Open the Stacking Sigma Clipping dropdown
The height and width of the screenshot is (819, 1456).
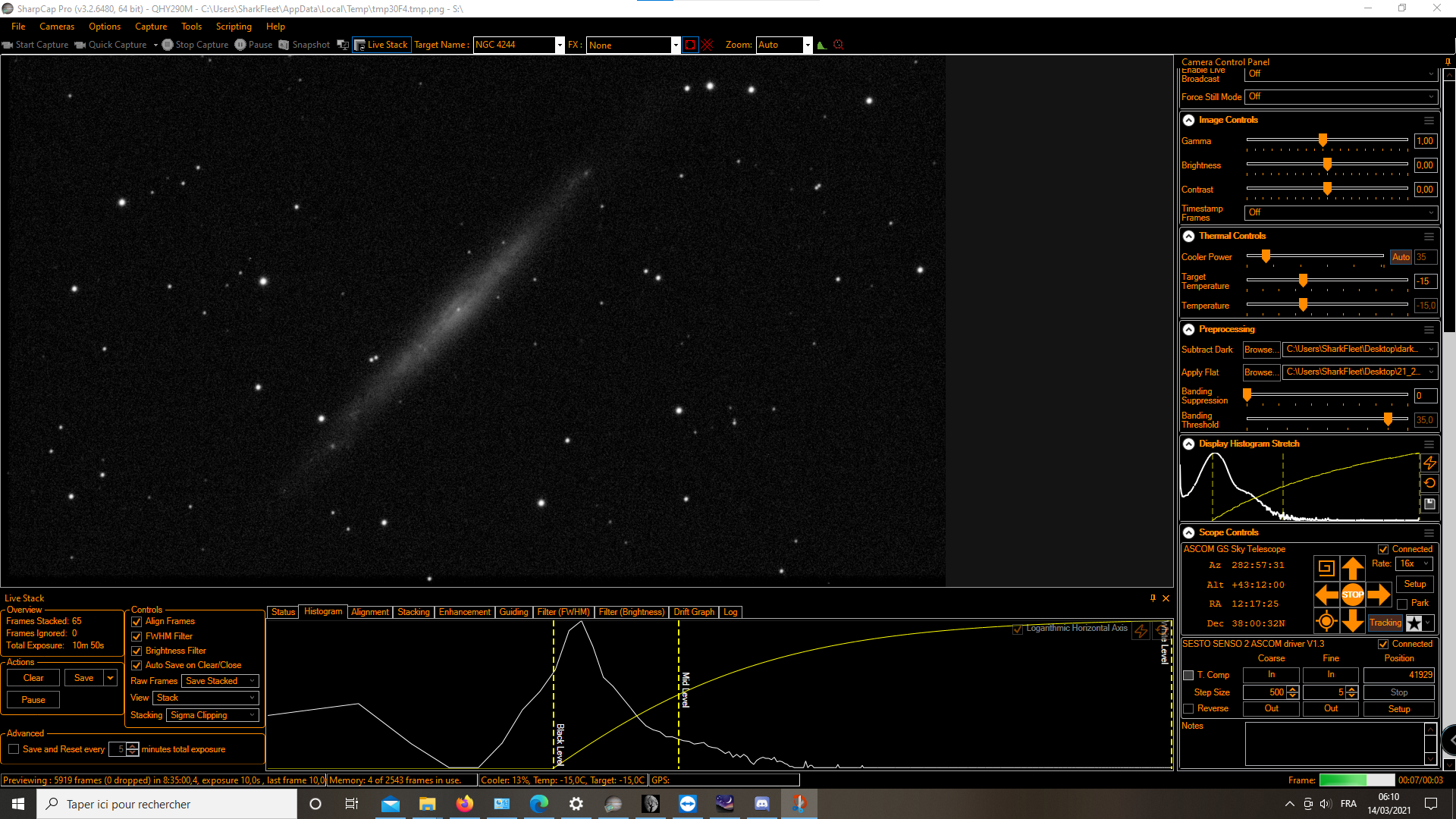coord(212,715)
